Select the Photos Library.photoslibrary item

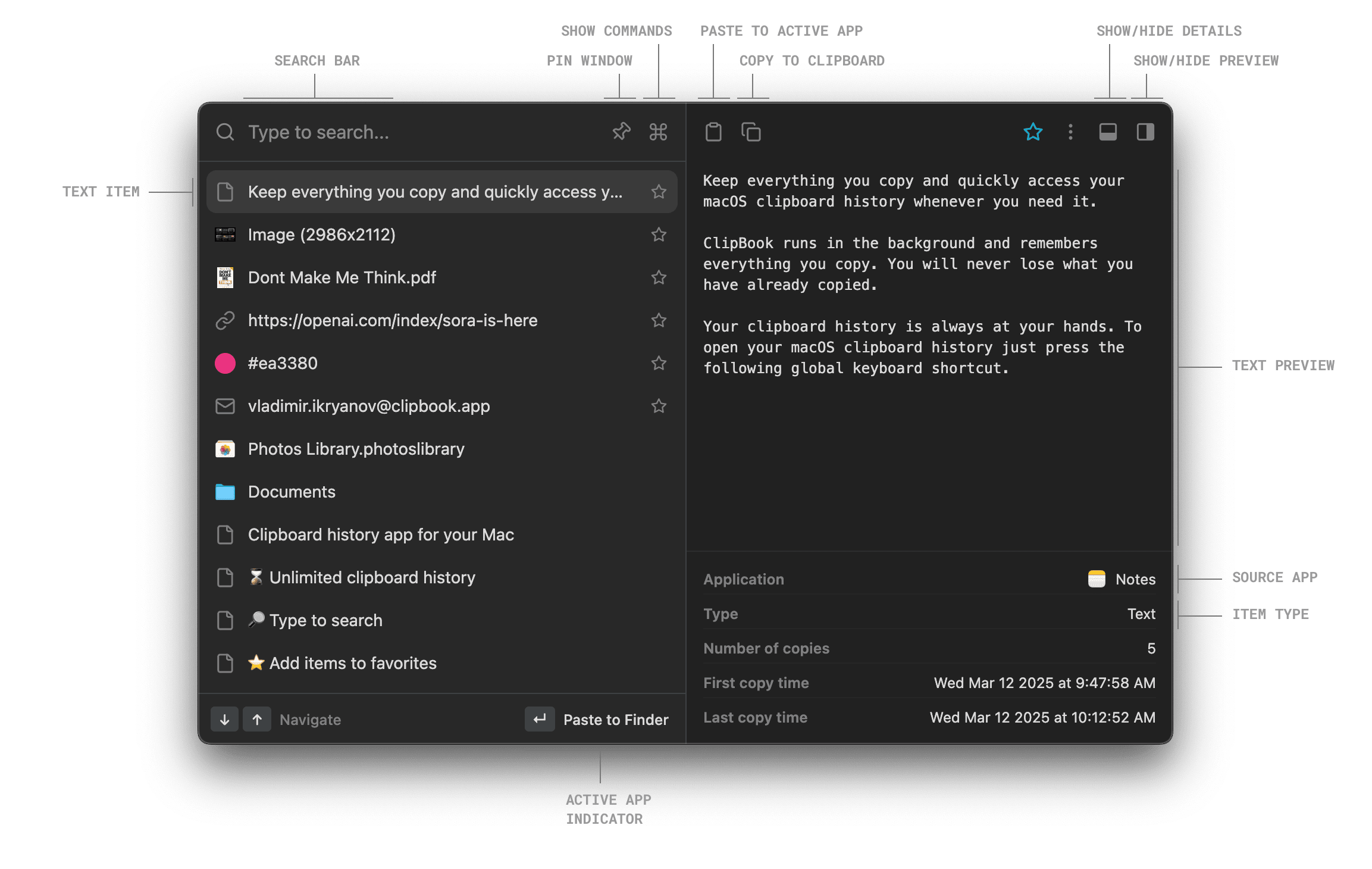(x=356, y=449)
